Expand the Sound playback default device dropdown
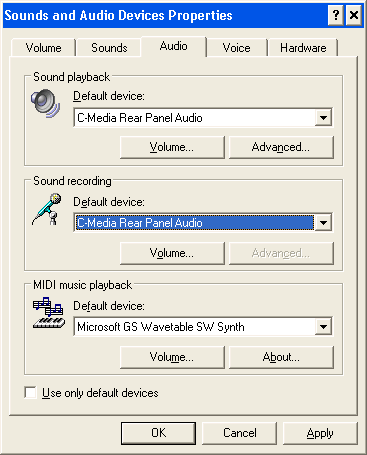367x455 pixels. click(323, 118)
